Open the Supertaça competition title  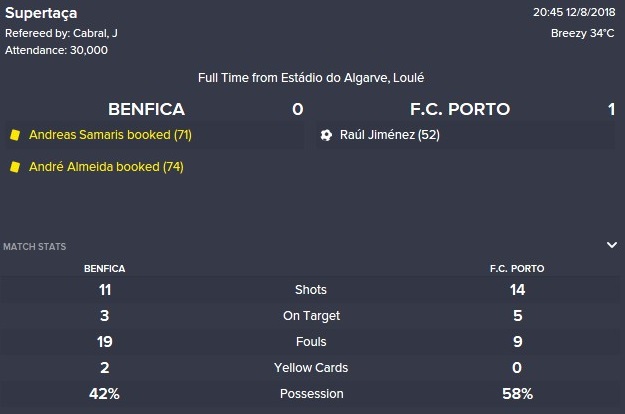(x=41, y=13)
